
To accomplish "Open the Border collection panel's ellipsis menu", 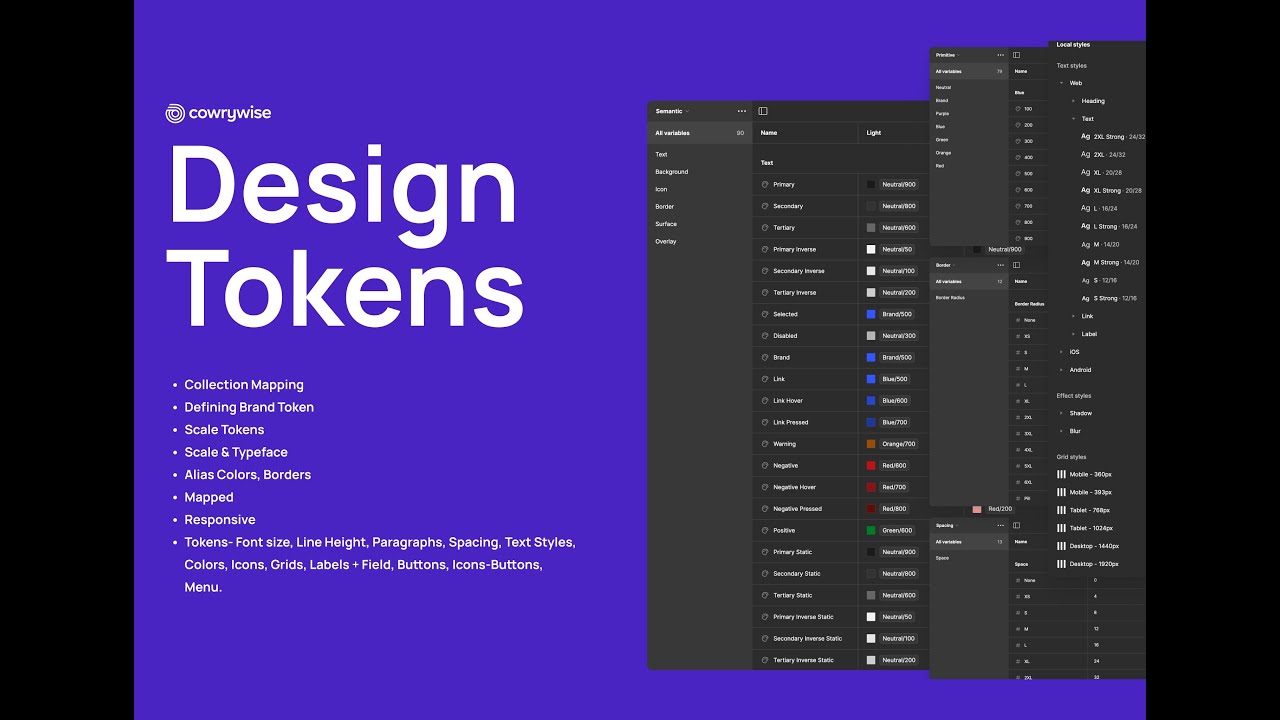I will [1000, 265].
